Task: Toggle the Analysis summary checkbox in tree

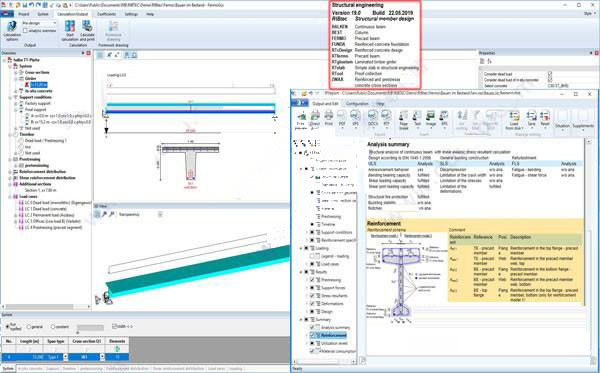Action: (x=312, y=327)
